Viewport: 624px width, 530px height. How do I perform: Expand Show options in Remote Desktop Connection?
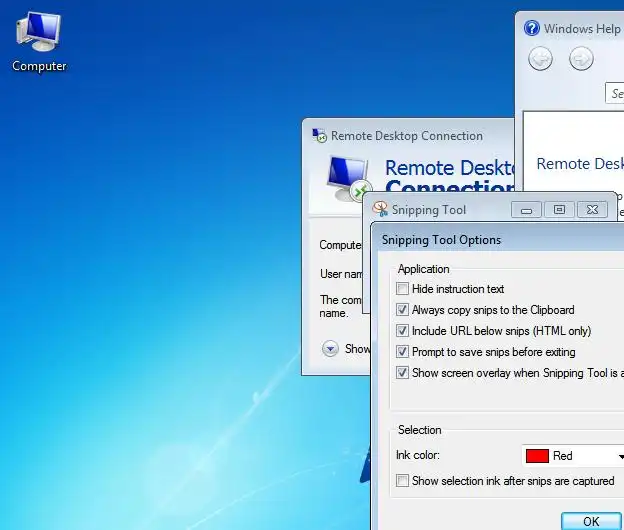tap(330, 349)
